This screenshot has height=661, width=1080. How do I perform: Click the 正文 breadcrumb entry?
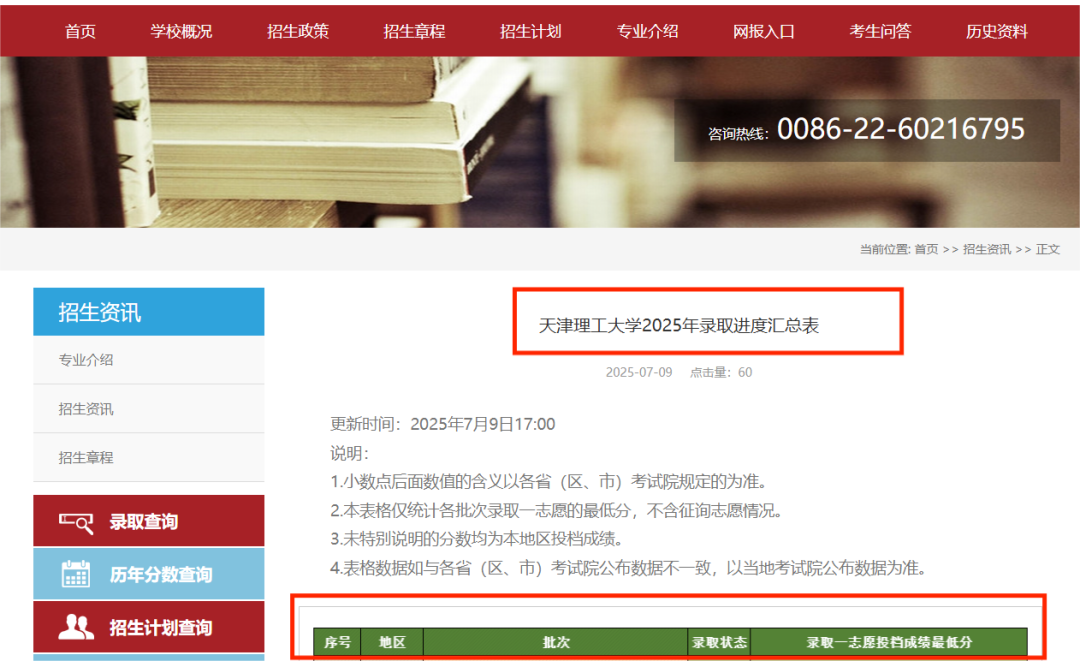coord(1047,249)
